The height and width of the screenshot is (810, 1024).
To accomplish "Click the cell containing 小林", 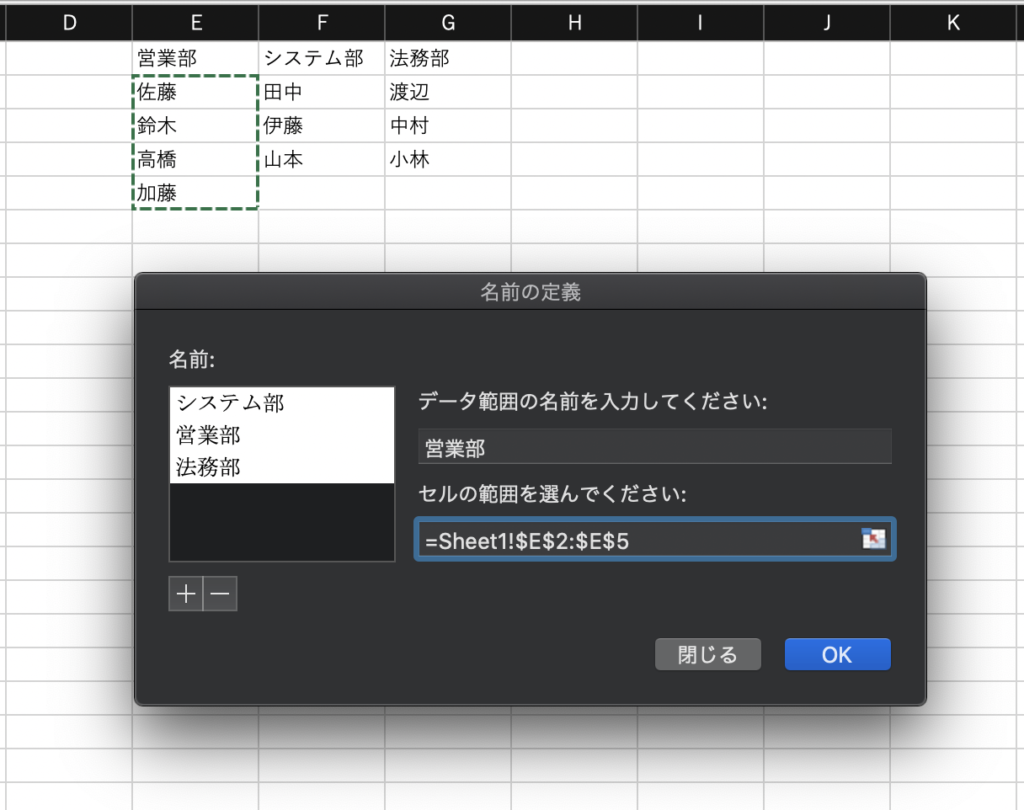I will coord(448,159).
